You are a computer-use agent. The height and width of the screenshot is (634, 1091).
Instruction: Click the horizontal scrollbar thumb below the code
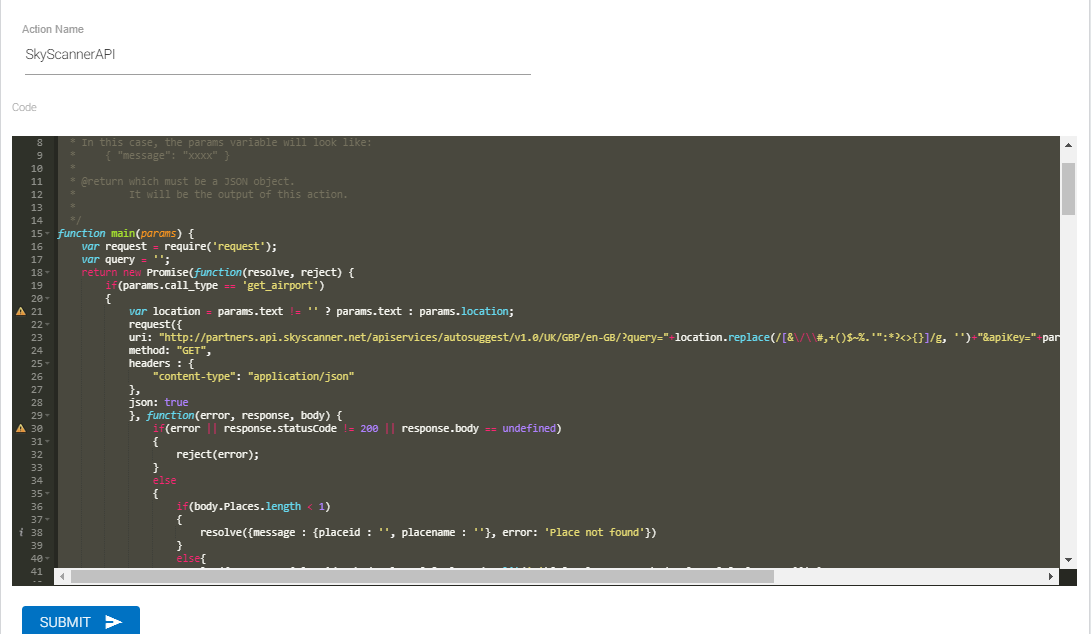[422, 577]
